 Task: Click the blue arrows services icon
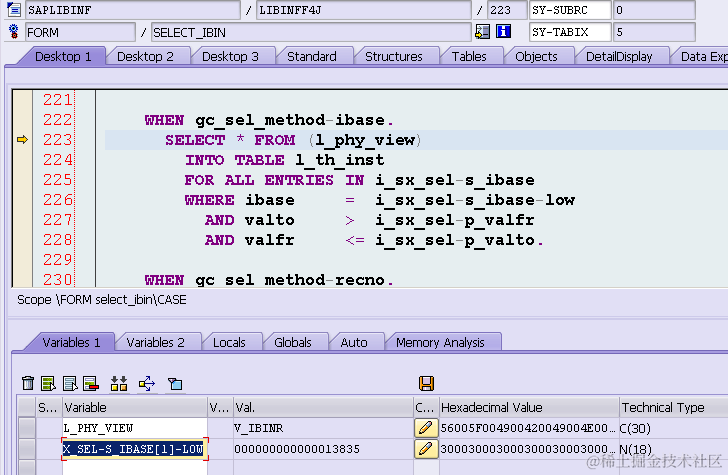(x=147, y=384)
